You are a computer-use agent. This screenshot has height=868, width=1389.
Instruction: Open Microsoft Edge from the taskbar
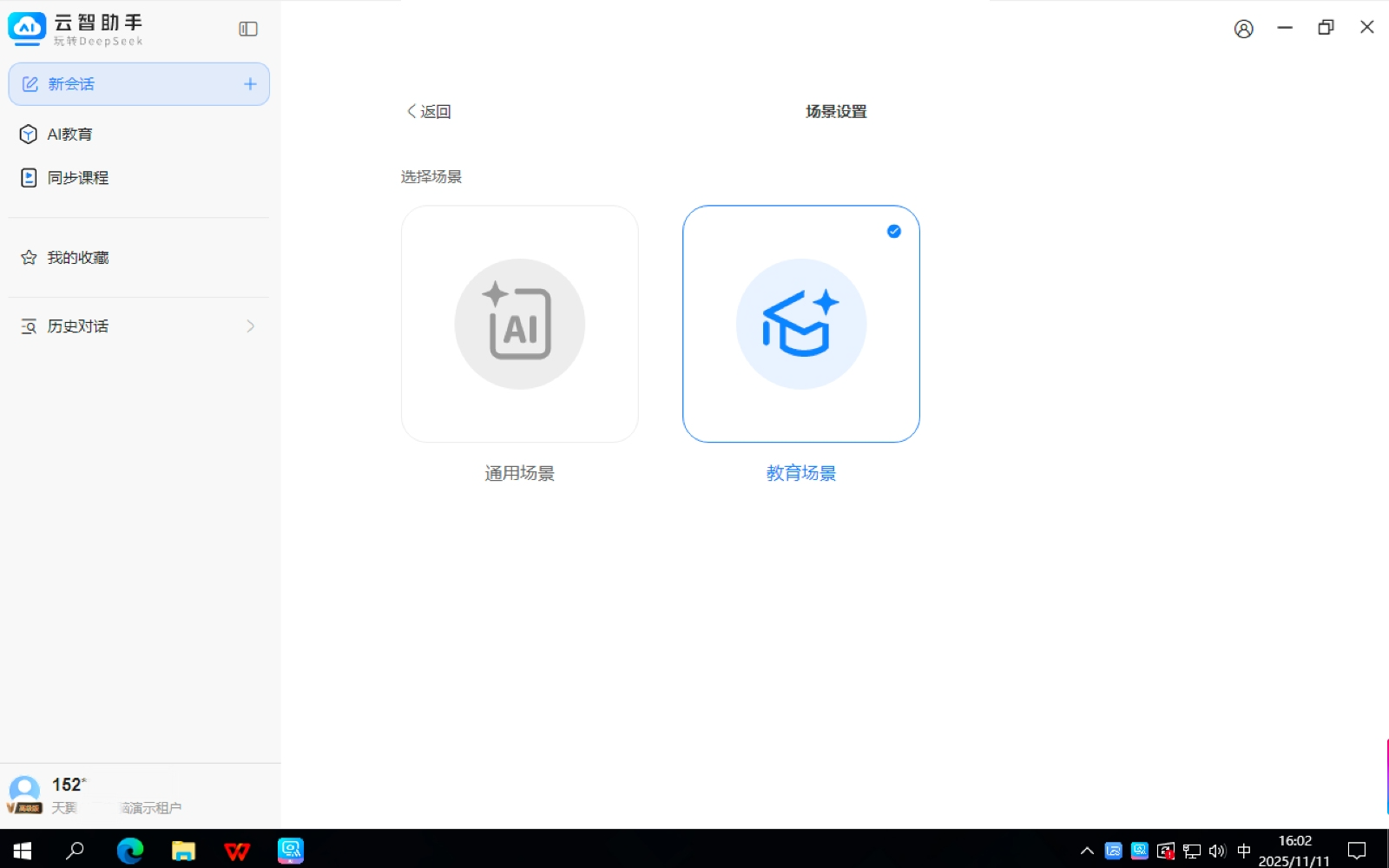point(130,850)
